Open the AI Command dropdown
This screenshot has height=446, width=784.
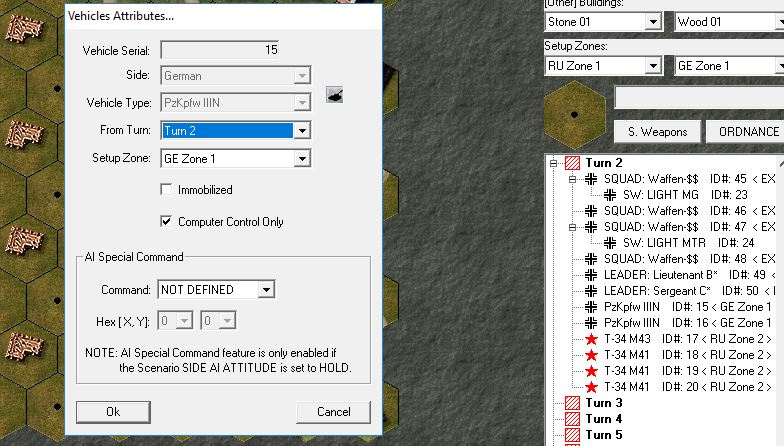(266, 290)
